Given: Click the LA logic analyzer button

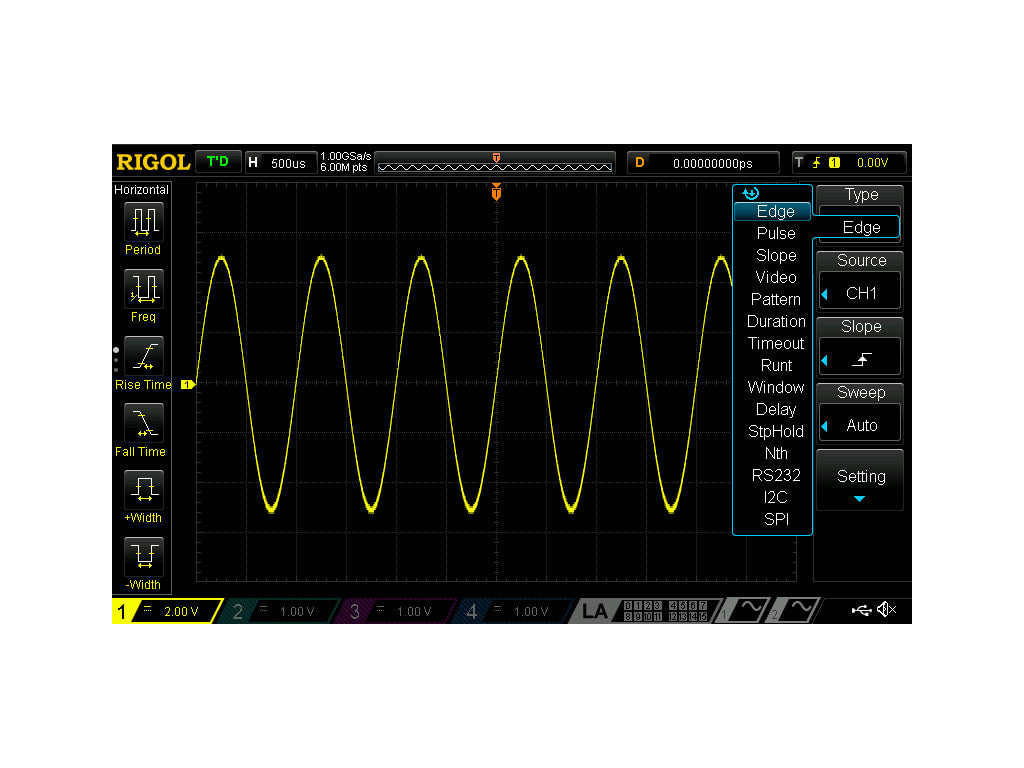Looking at the screenshot, I should pyautogui.click(x=595, y=611).
